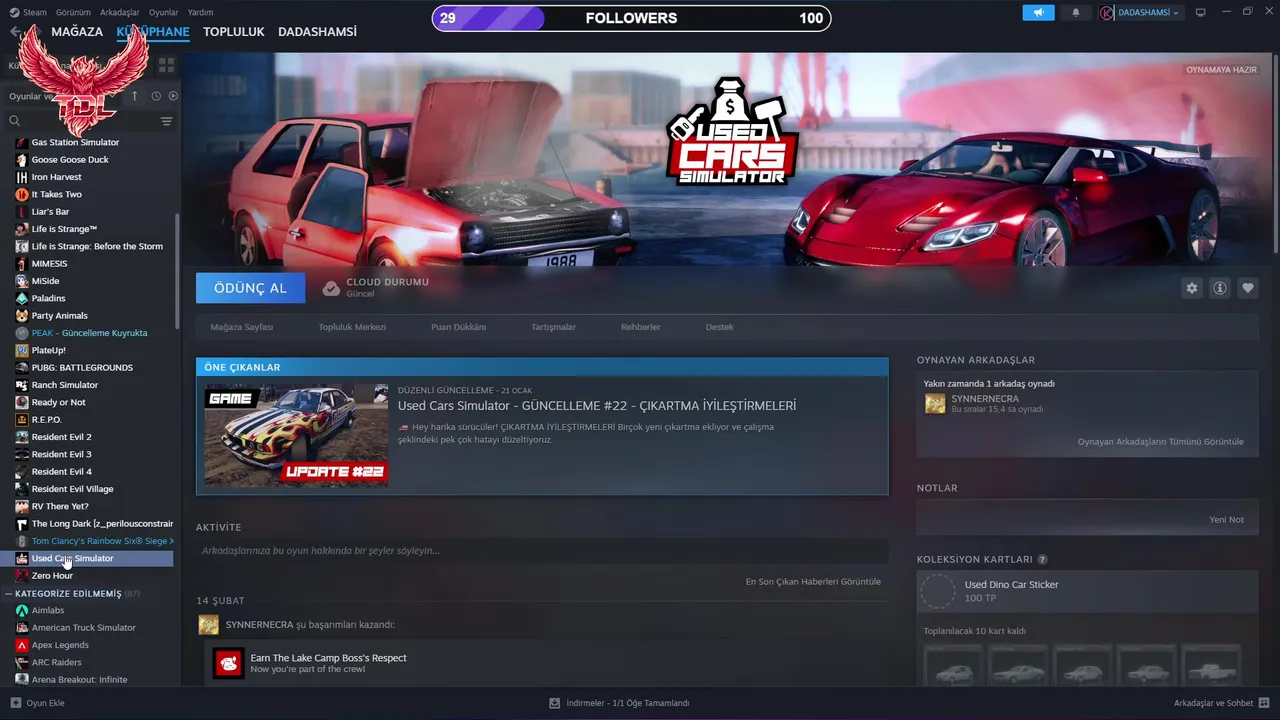
Task: Open the GÜNCELLEME #22 news headline
Action: (x=597, y=406)
